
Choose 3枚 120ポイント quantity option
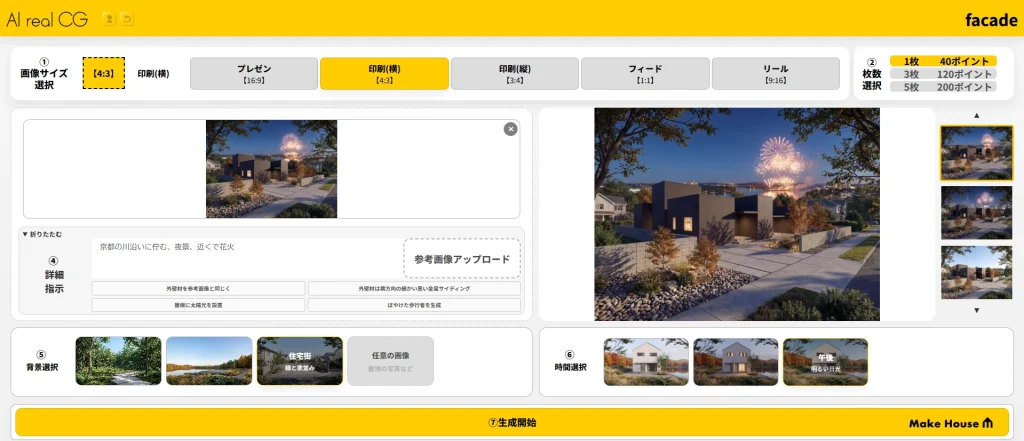point(943,74)
